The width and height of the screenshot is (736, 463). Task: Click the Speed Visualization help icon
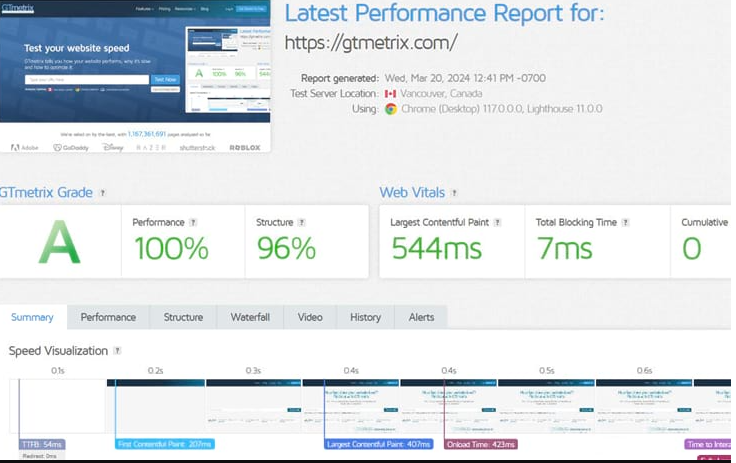click(x=117, y=351)
